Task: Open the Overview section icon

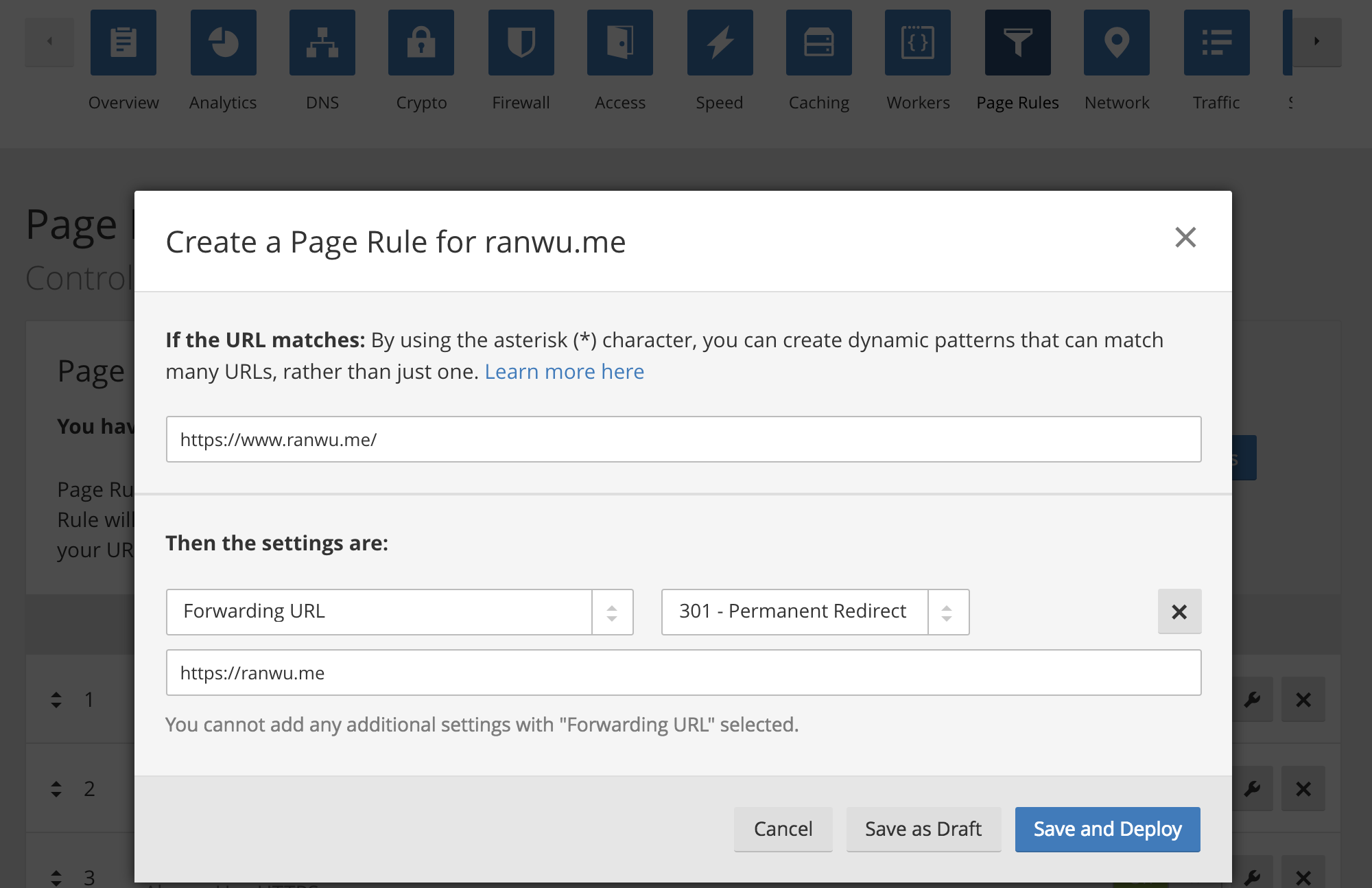Action: pos(123,43)
